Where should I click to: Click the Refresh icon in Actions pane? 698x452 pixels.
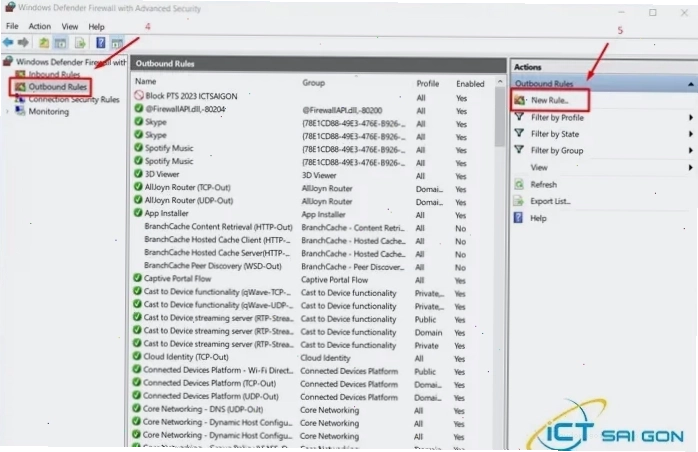[x=519, y=184]
